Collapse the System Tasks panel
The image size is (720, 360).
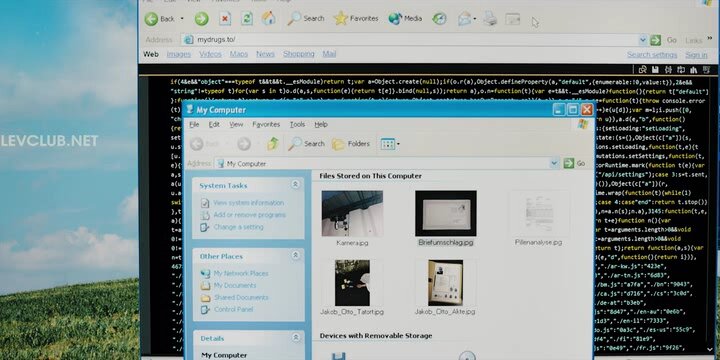[x=295, y=185]
